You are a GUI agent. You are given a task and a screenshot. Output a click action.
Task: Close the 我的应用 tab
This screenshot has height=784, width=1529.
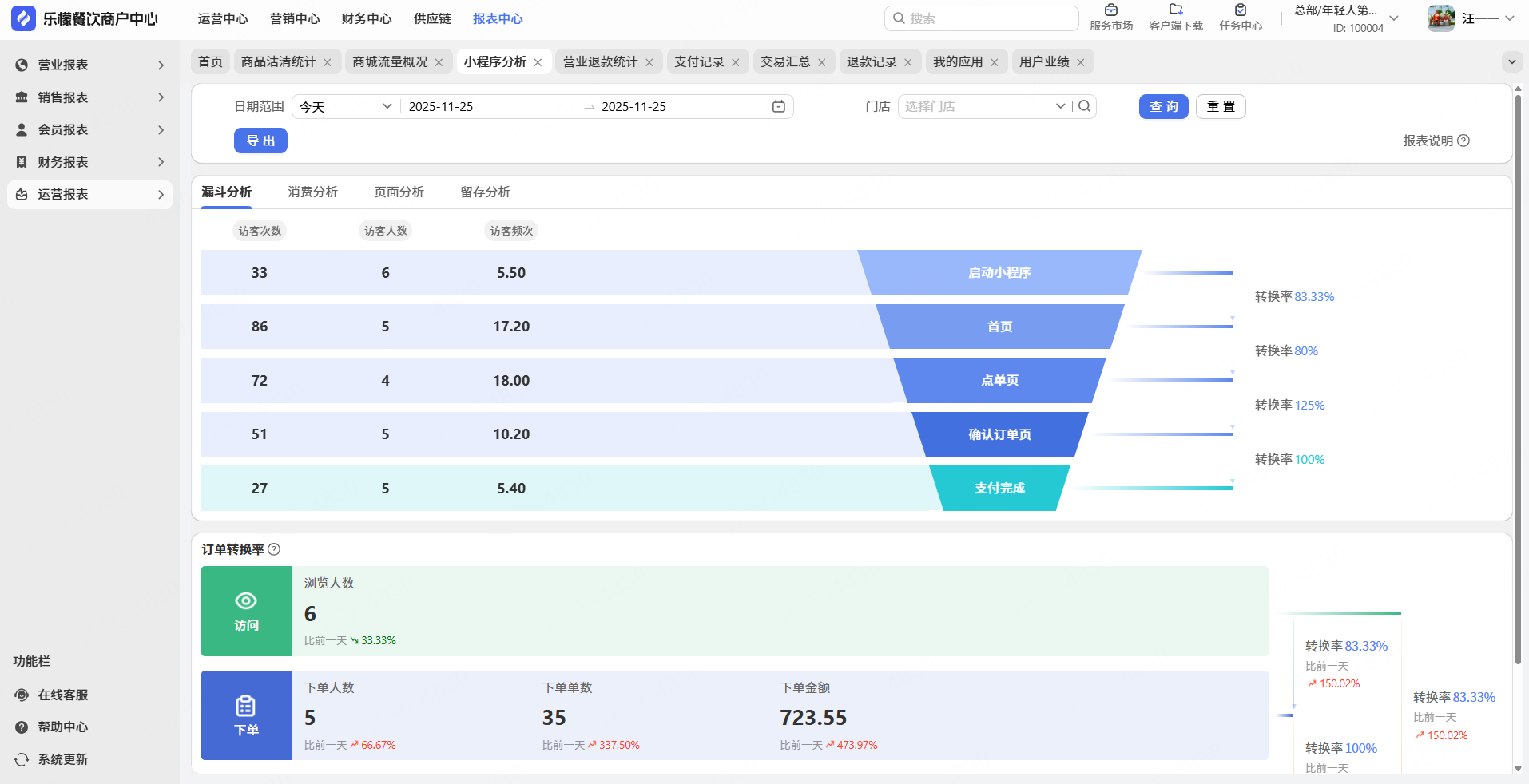pos(995,62)
